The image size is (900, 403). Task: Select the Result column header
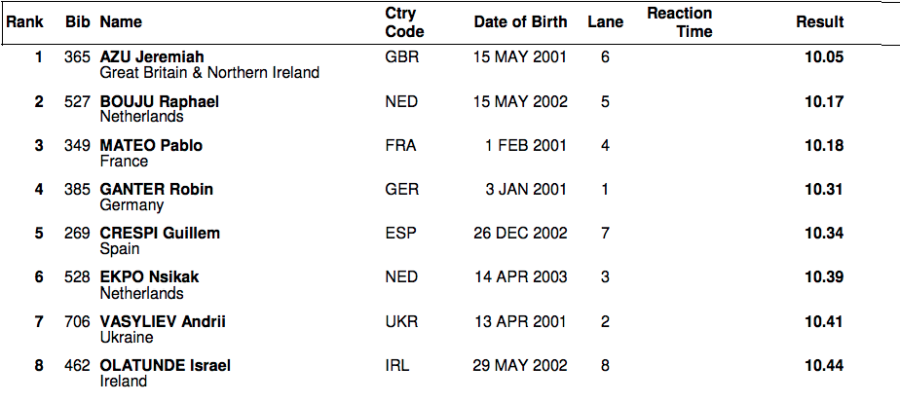click(x=820, y=21)
